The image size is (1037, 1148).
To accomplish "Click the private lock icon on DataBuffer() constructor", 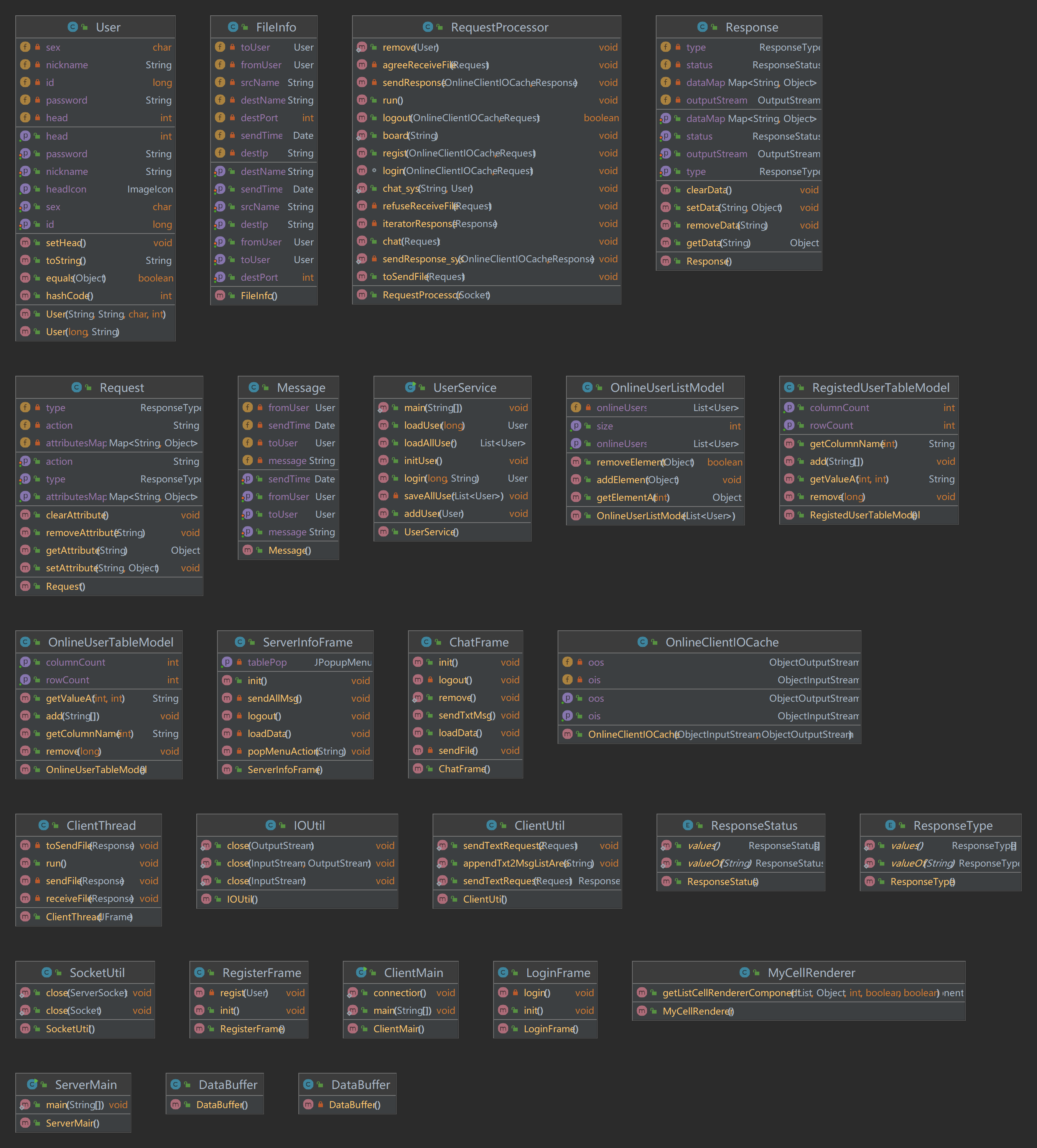I will (321, 1105).
